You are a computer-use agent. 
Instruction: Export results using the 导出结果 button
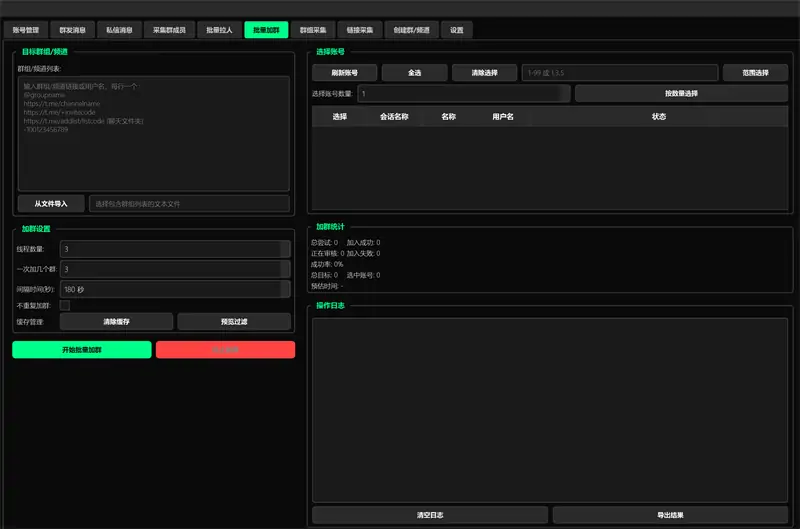(x=670, y=515)
